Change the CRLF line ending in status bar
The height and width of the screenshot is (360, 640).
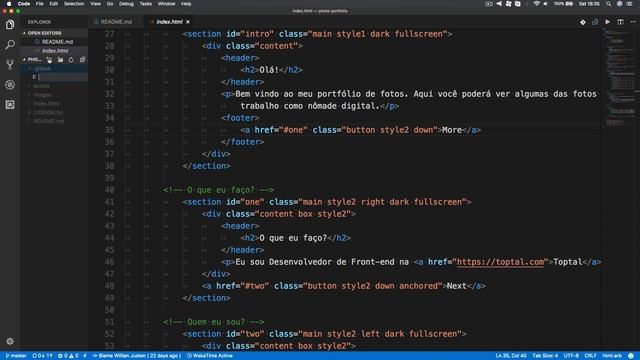590,356
